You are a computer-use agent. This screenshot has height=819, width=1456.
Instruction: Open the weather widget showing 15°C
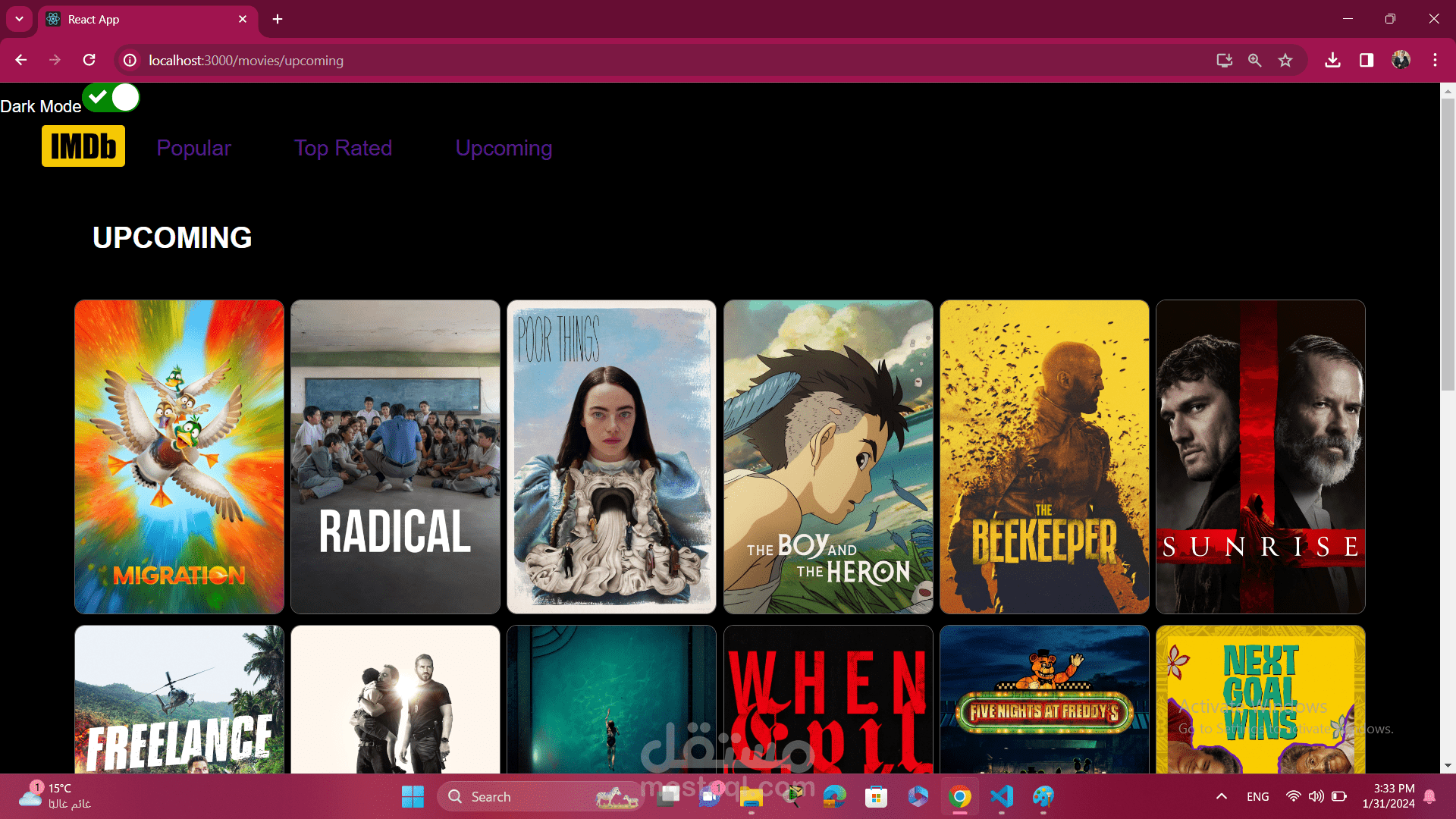(55, 796)
